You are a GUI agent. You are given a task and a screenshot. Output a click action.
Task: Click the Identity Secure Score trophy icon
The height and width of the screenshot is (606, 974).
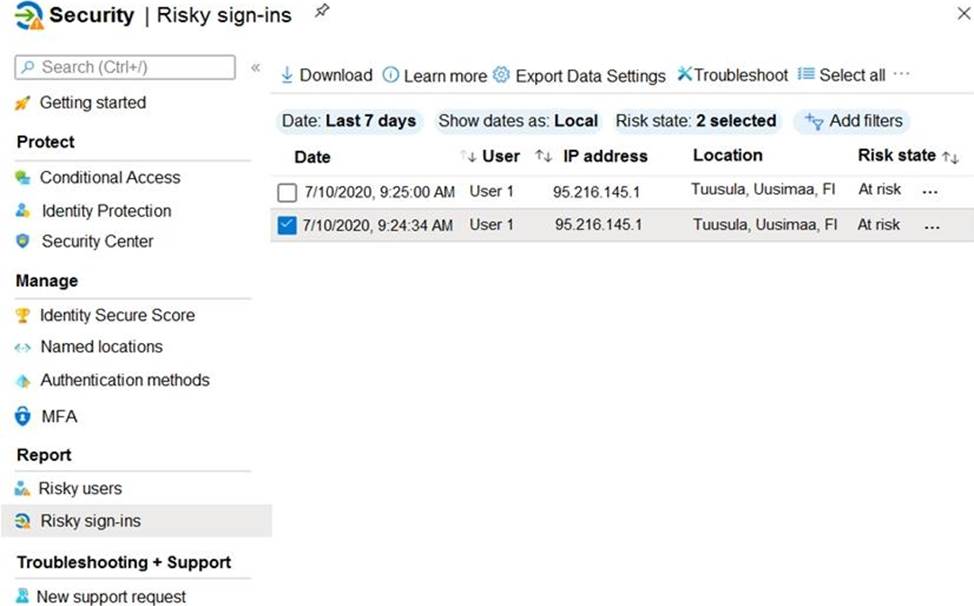pos(23,316)
